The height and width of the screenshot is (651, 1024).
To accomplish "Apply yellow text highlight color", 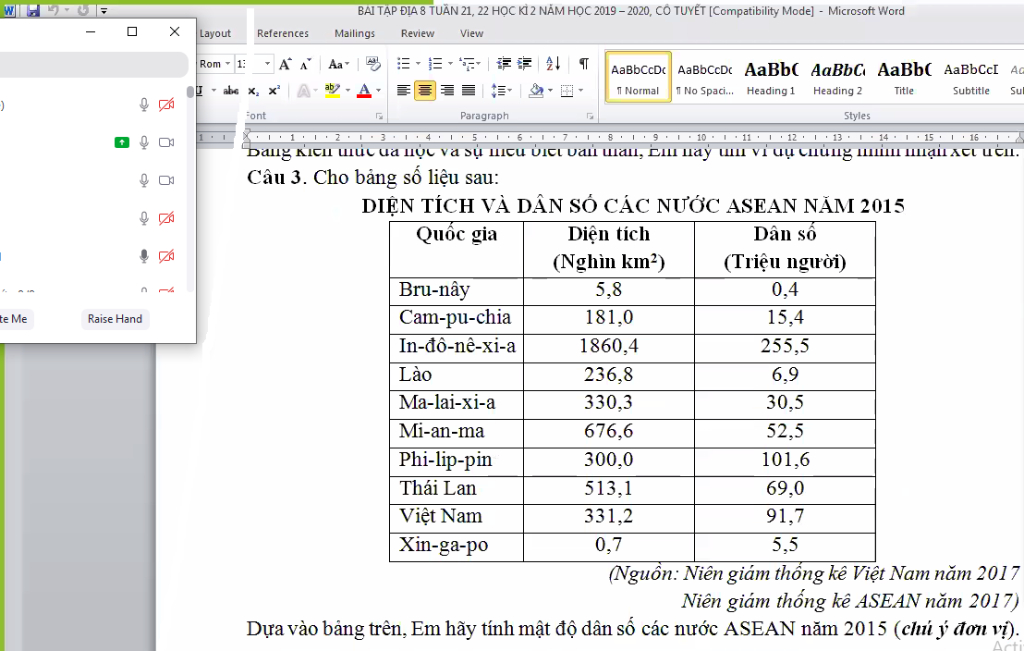I will point(332,91).
